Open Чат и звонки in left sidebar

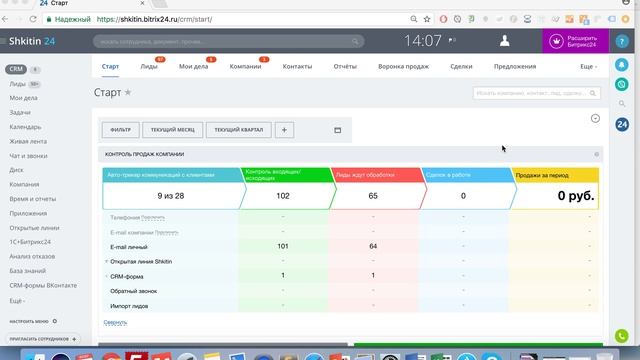[x=29, y=156]
